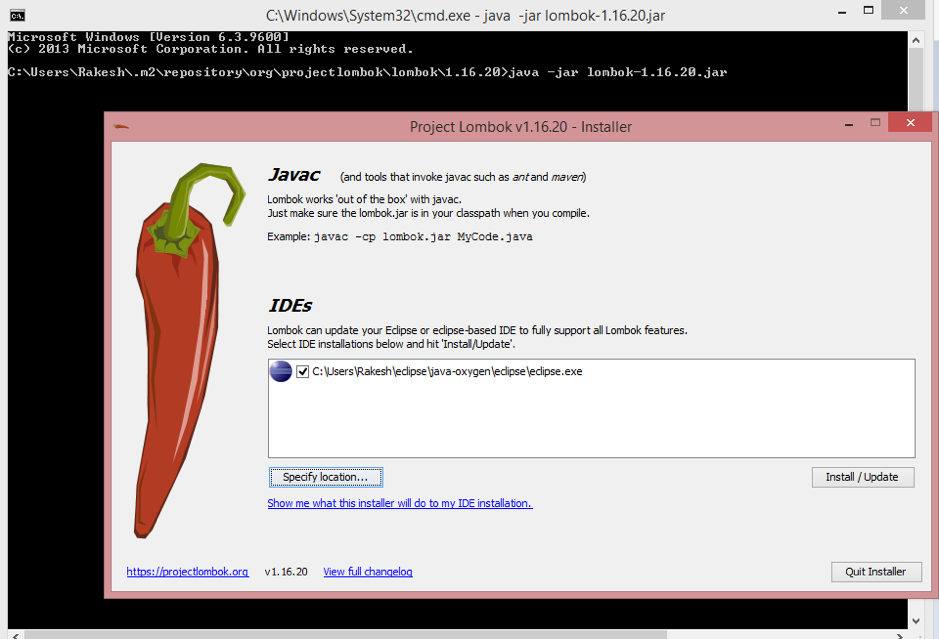Viewport: 939px width, 639px height.
Task: Click the IDEs heading
Action: pyautogui.click(x=290, y=305)
